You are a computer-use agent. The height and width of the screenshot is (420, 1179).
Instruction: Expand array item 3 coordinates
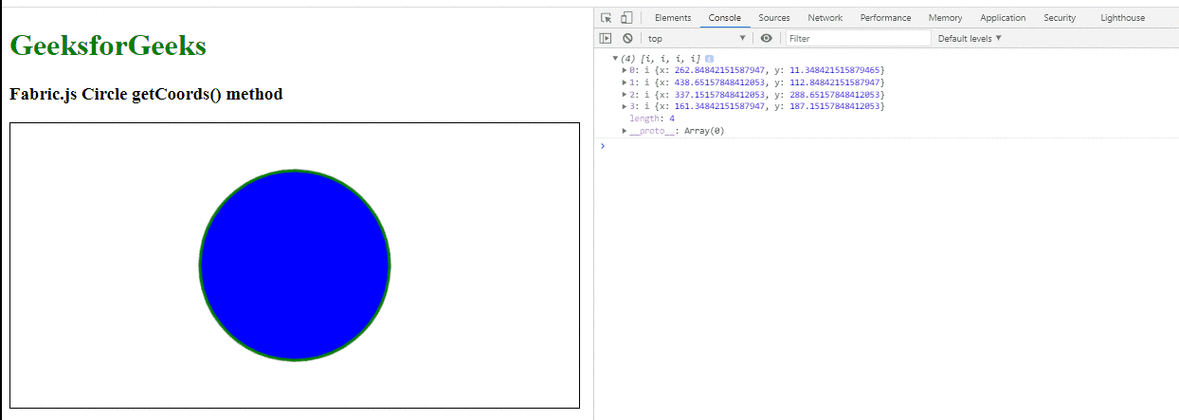tap(625, 106)
